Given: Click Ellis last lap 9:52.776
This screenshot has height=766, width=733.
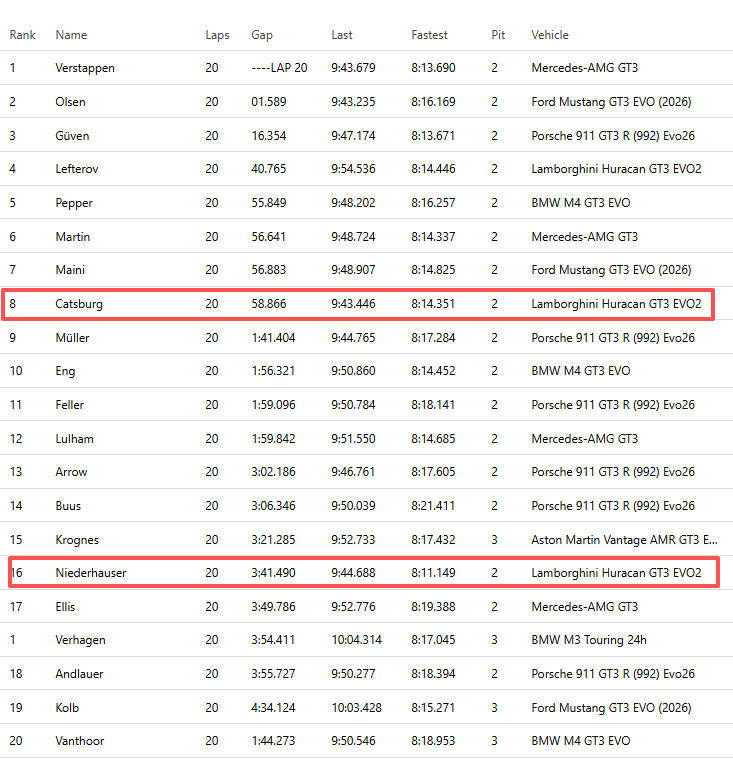Looking at the screenshot, I should point(353,607).
